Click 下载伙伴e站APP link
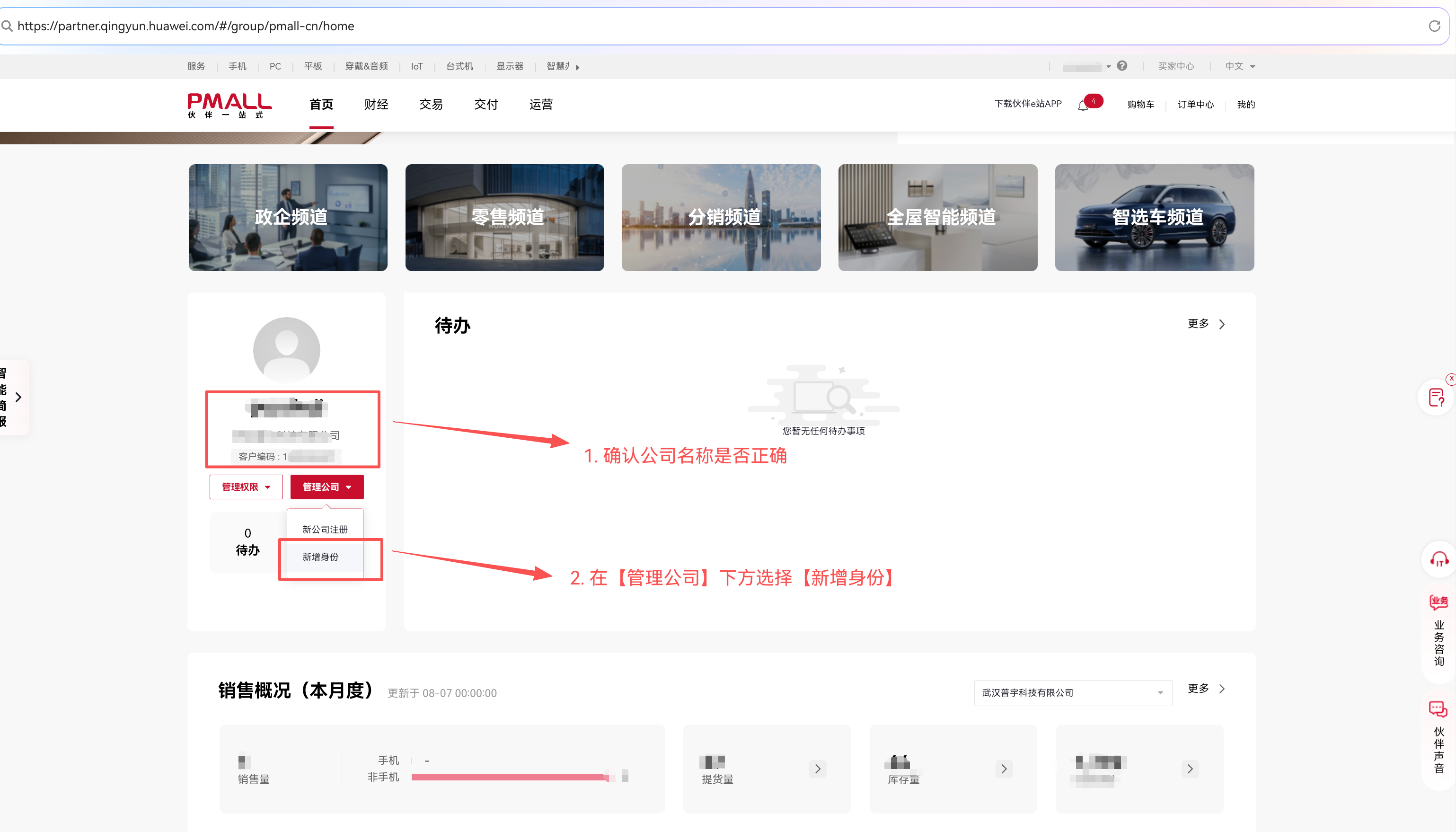1456x832 pixels. 1028,104
